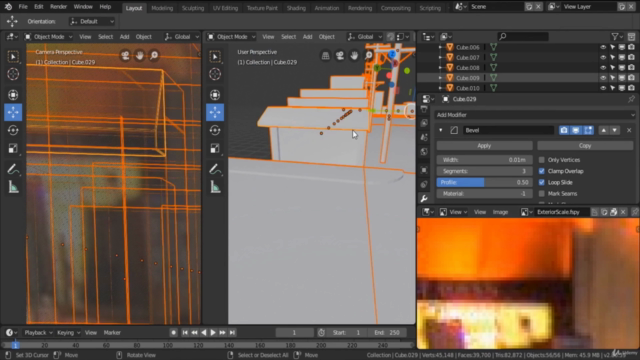Enable Only Vertices checkbox

[x=542, y=160]
